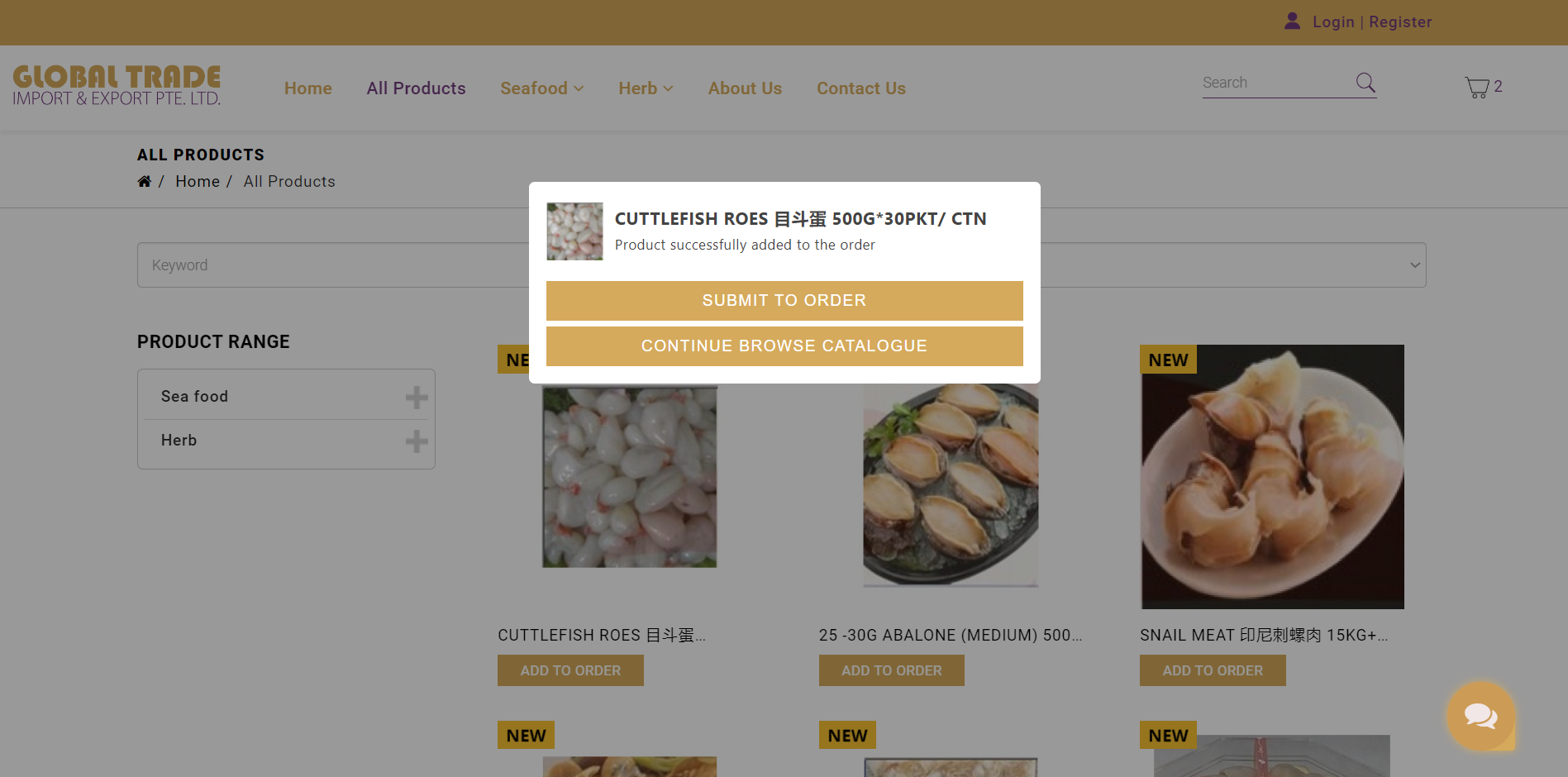The height and width of the screenshot is (777, 1568).
Task: Click the breadcrumb home icon
Action: pos(145,182)
